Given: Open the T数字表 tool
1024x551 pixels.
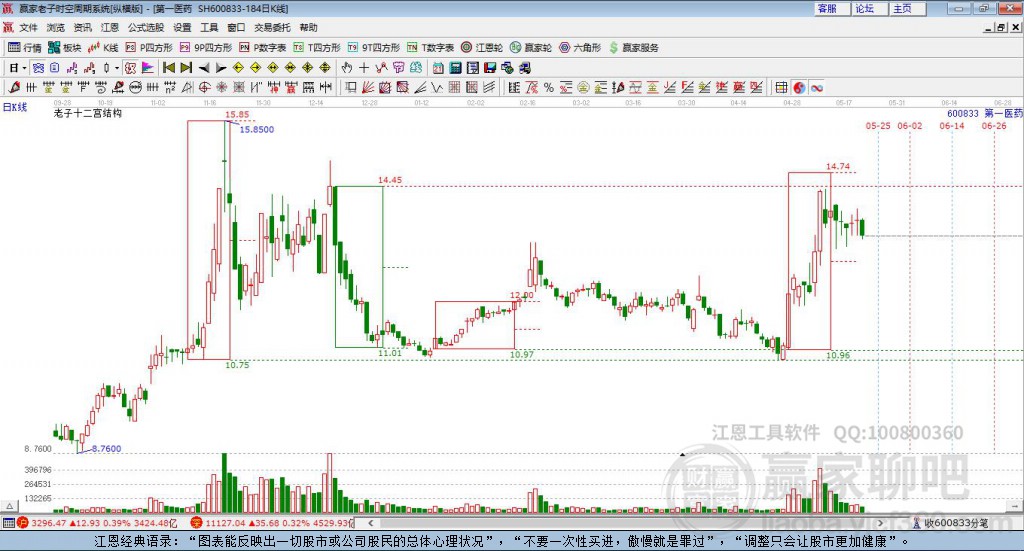Looking at the screenshot, I should pyautogui.click(x=430, y=48).
